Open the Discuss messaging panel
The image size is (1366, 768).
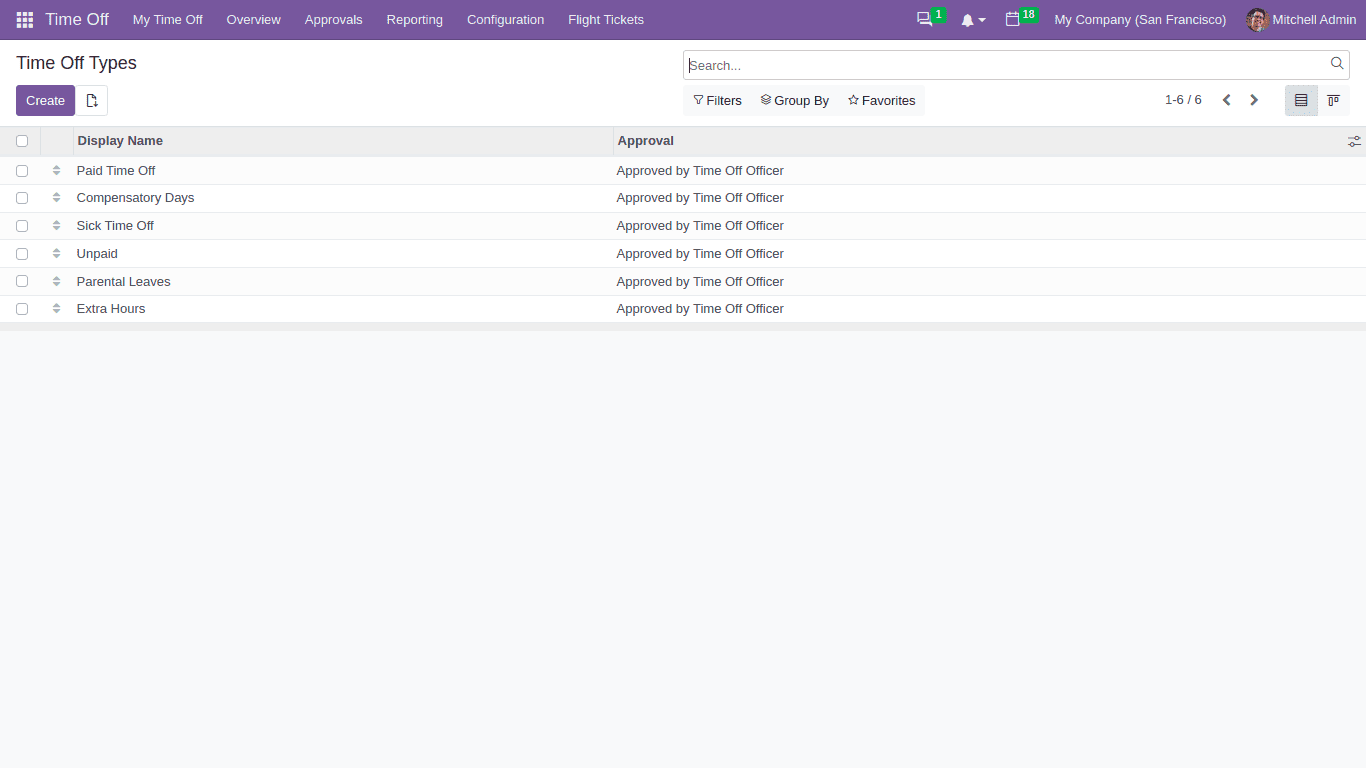922,19
